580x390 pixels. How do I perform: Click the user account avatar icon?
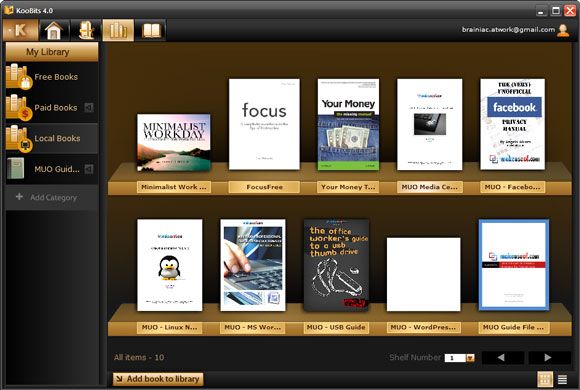point(563,30)
